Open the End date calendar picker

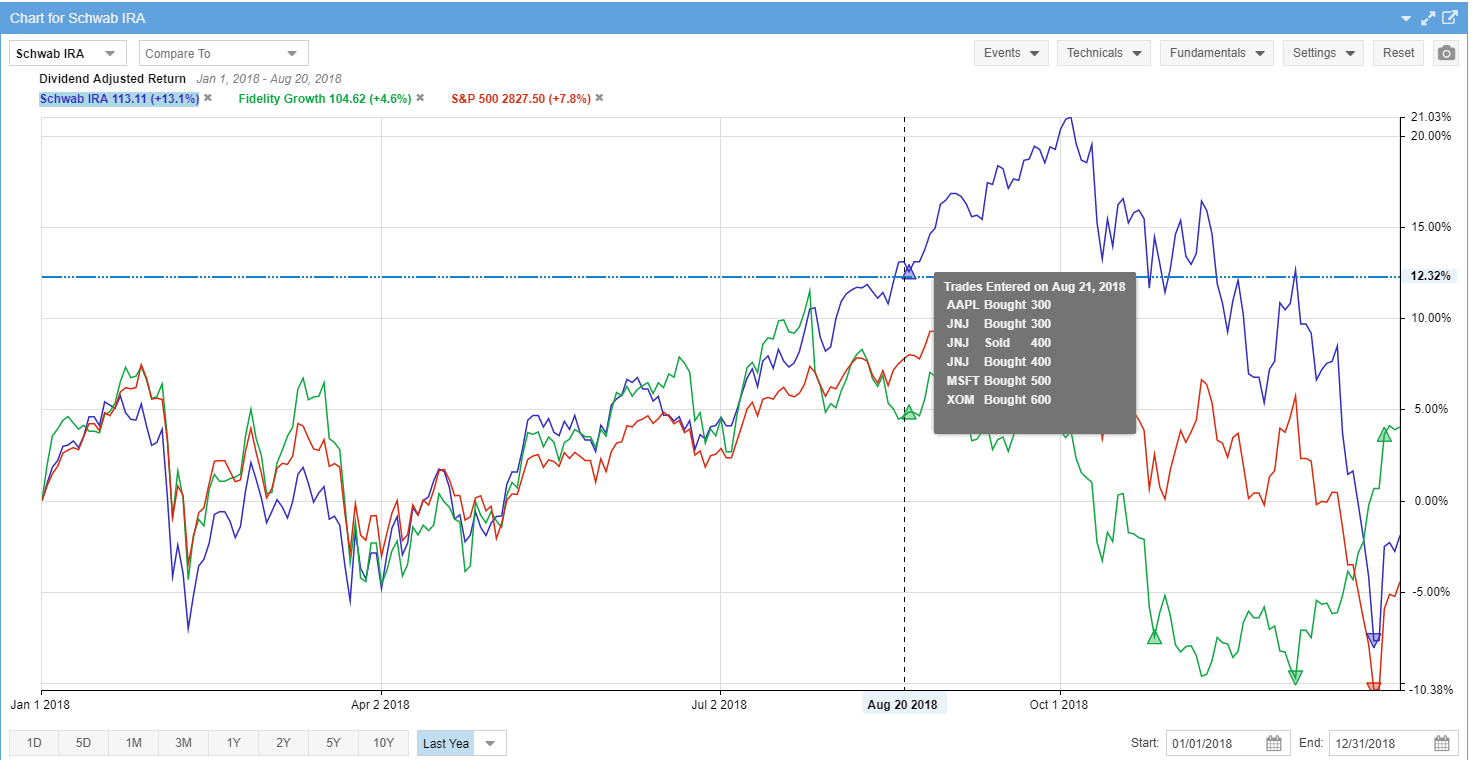point(1442,743)
